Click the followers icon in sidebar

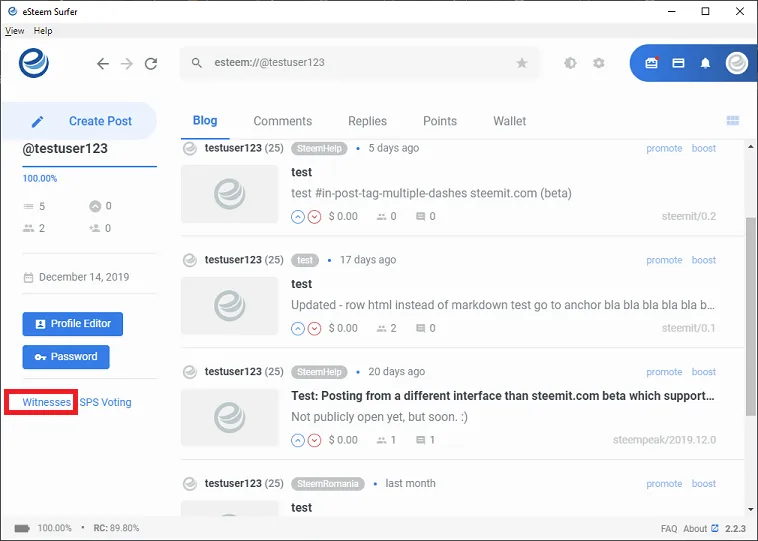[29, 228]
